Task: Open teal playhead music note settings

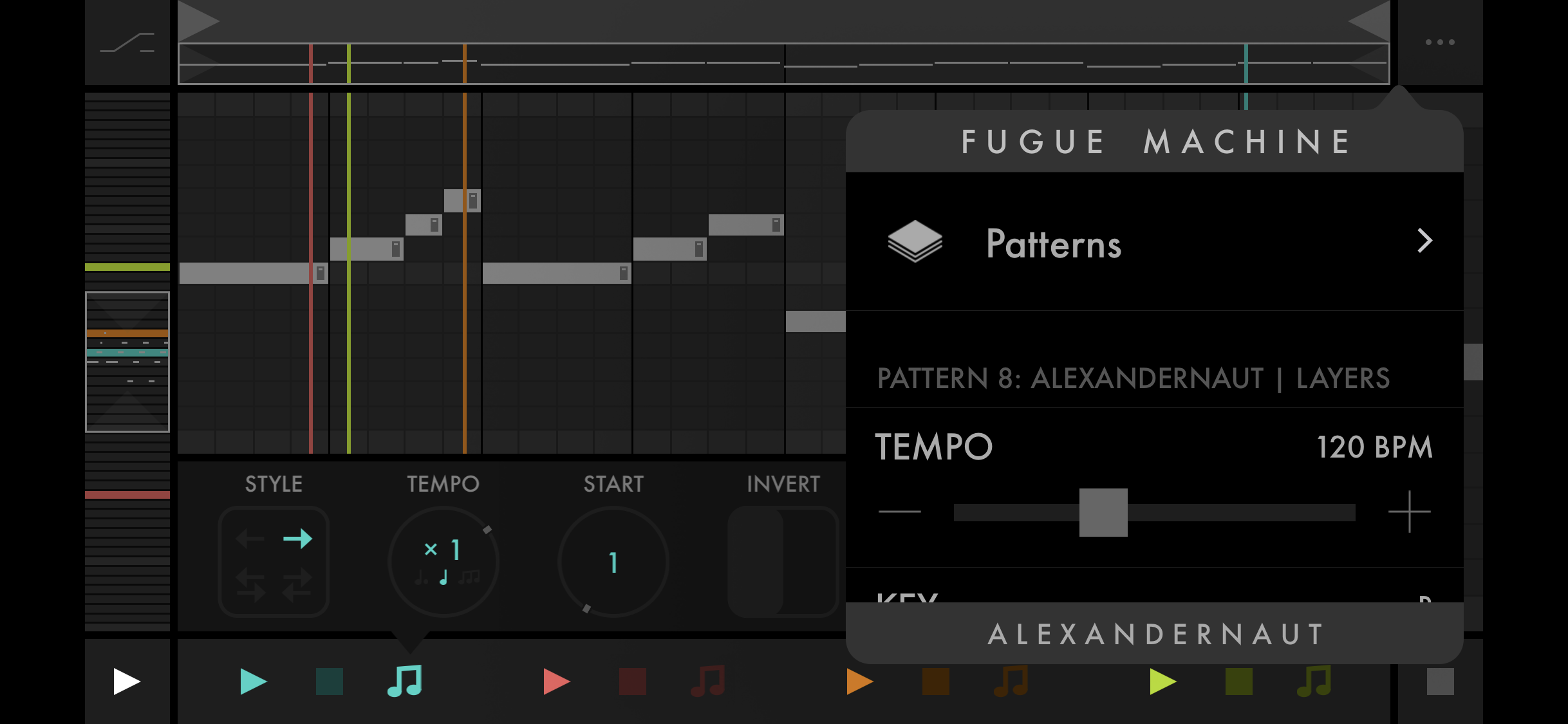Action: click(x=405, y=682)
